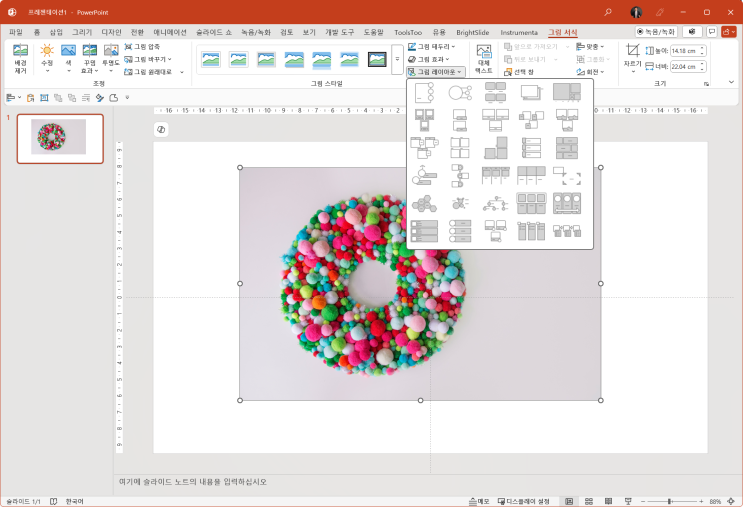Open the 삽입 (Insert) tab

[56, 32]
